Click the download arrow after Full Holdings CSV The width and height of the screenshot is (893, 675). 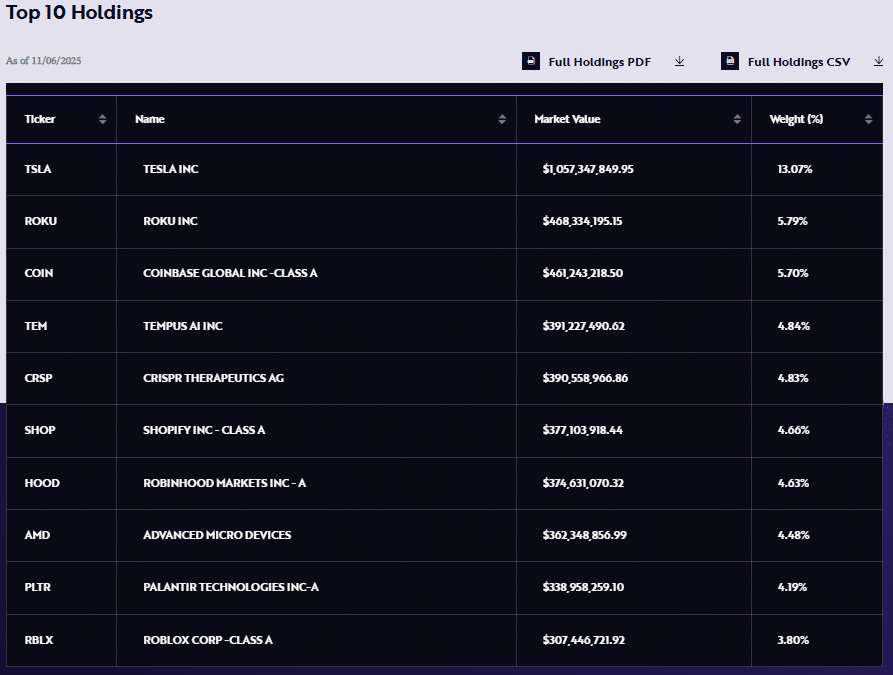click(x=879, y=62)
